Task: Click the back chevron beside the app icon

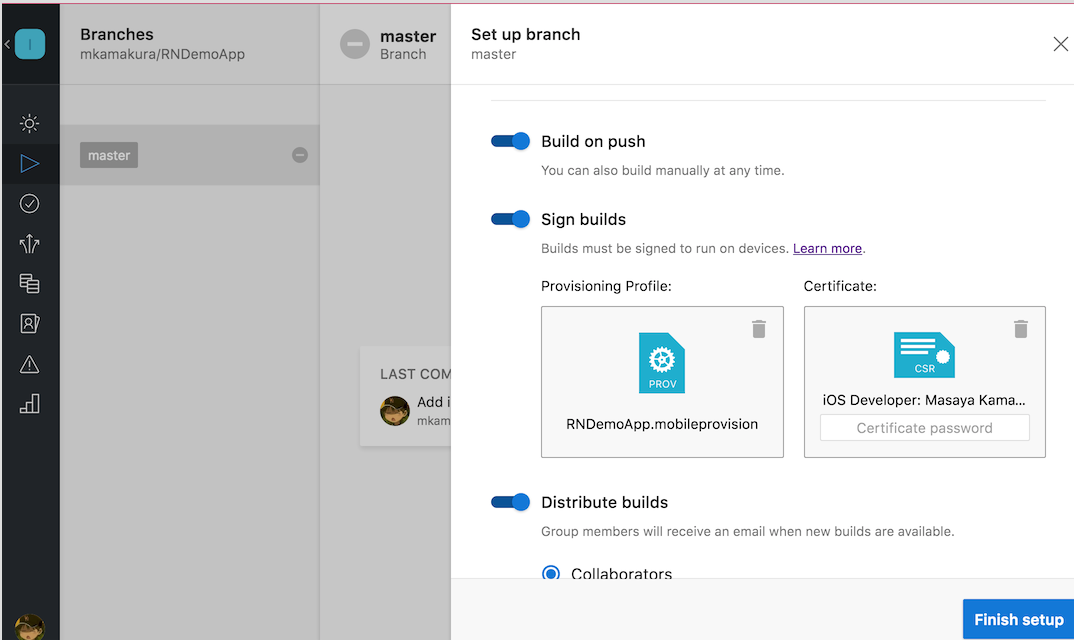Action: click(7, 44)
